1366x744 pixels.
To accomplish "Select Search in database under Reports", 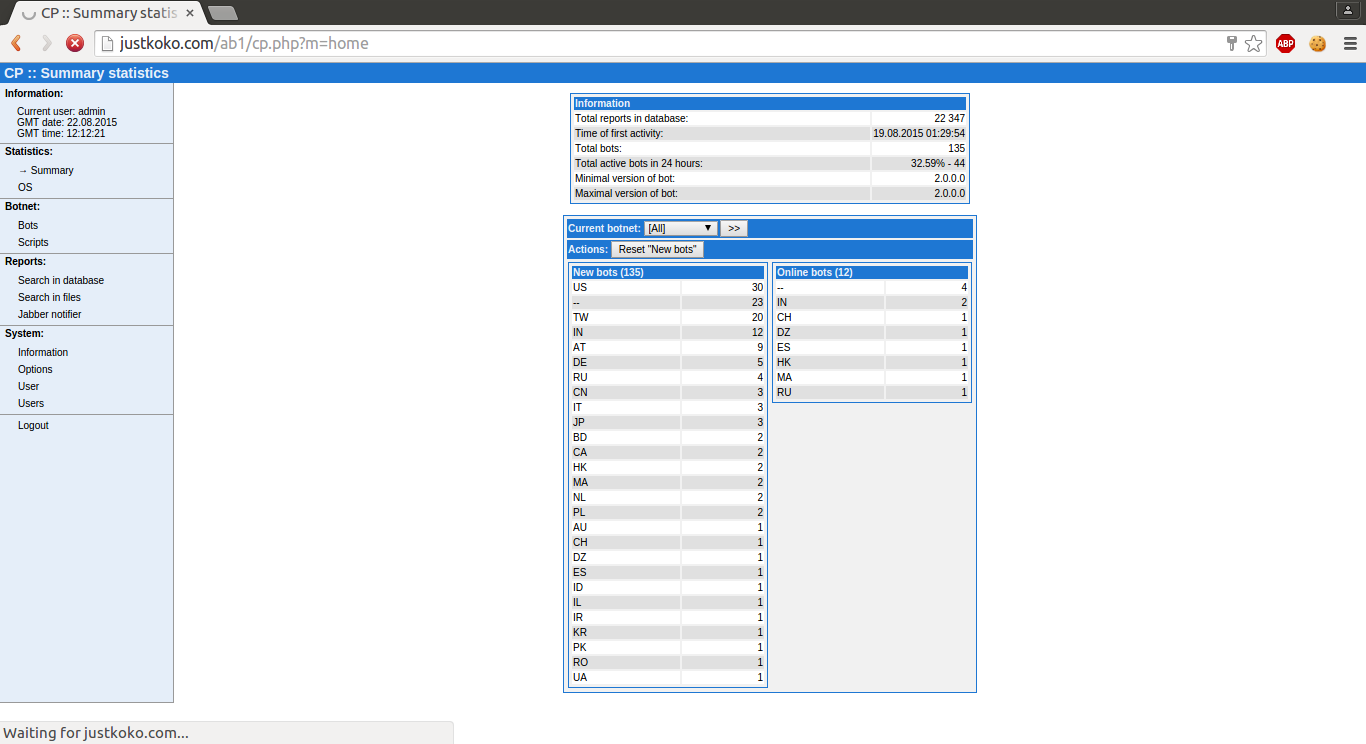I will pyautogui.click(x=61, y=280).
